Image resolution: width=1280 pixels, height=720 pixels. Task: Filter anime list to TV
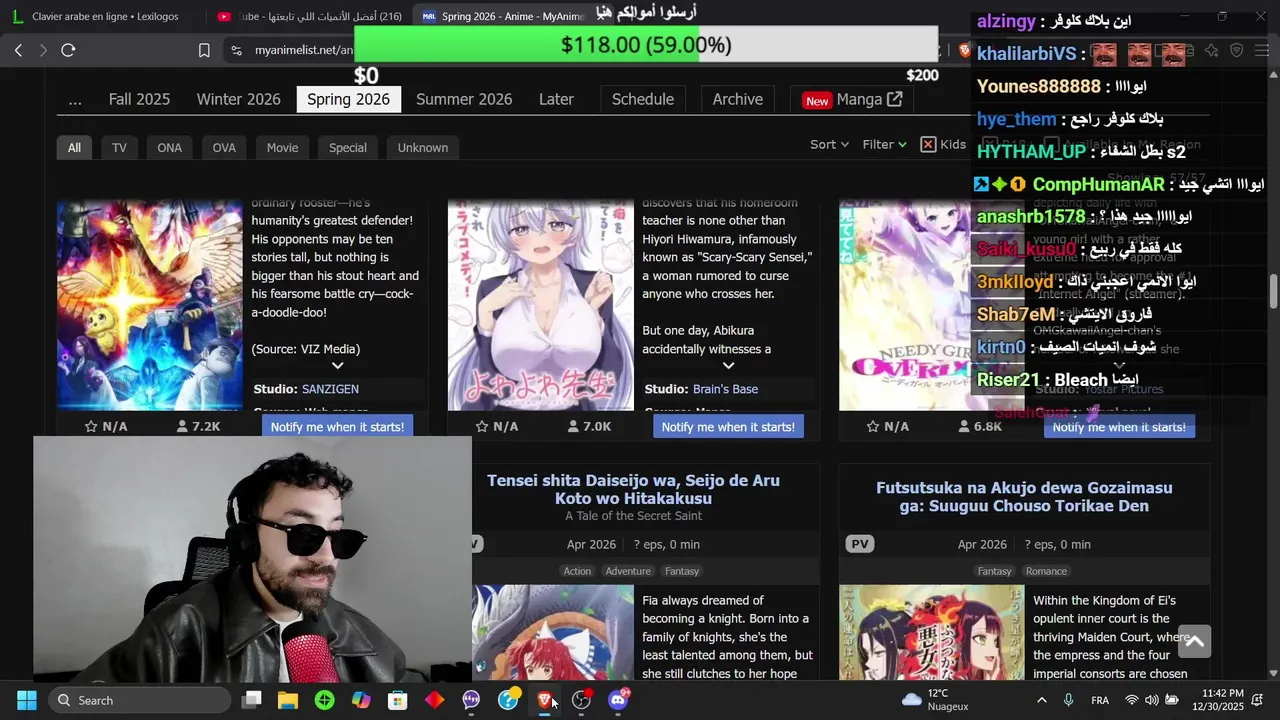119,147
